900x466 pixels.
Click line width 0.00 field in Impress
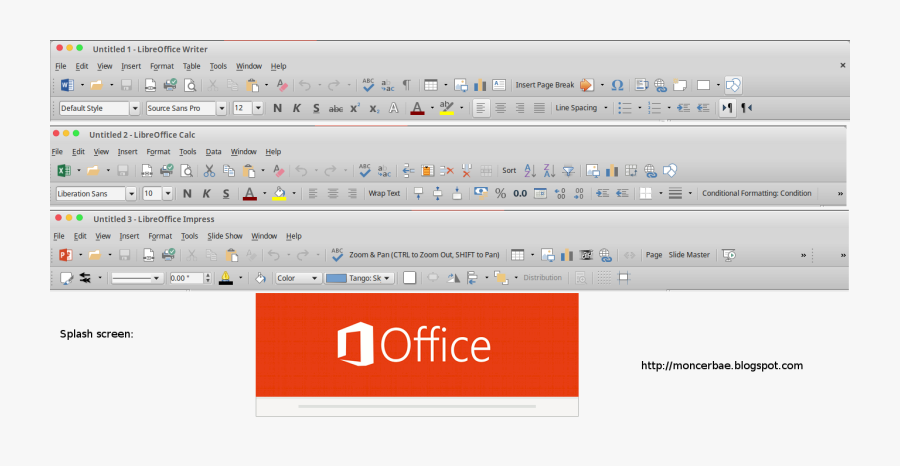click(187, 278)
